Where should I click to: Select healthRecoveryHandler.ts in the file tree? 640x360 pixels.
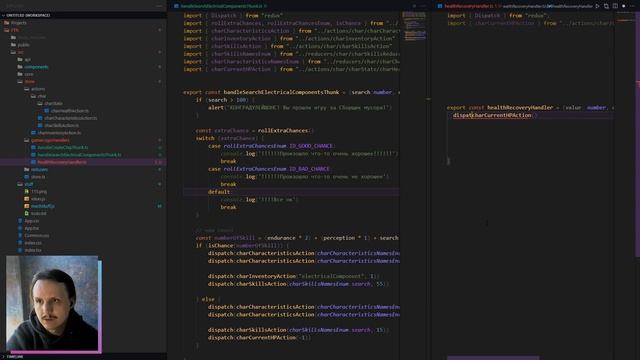click(x=62, y=162)
